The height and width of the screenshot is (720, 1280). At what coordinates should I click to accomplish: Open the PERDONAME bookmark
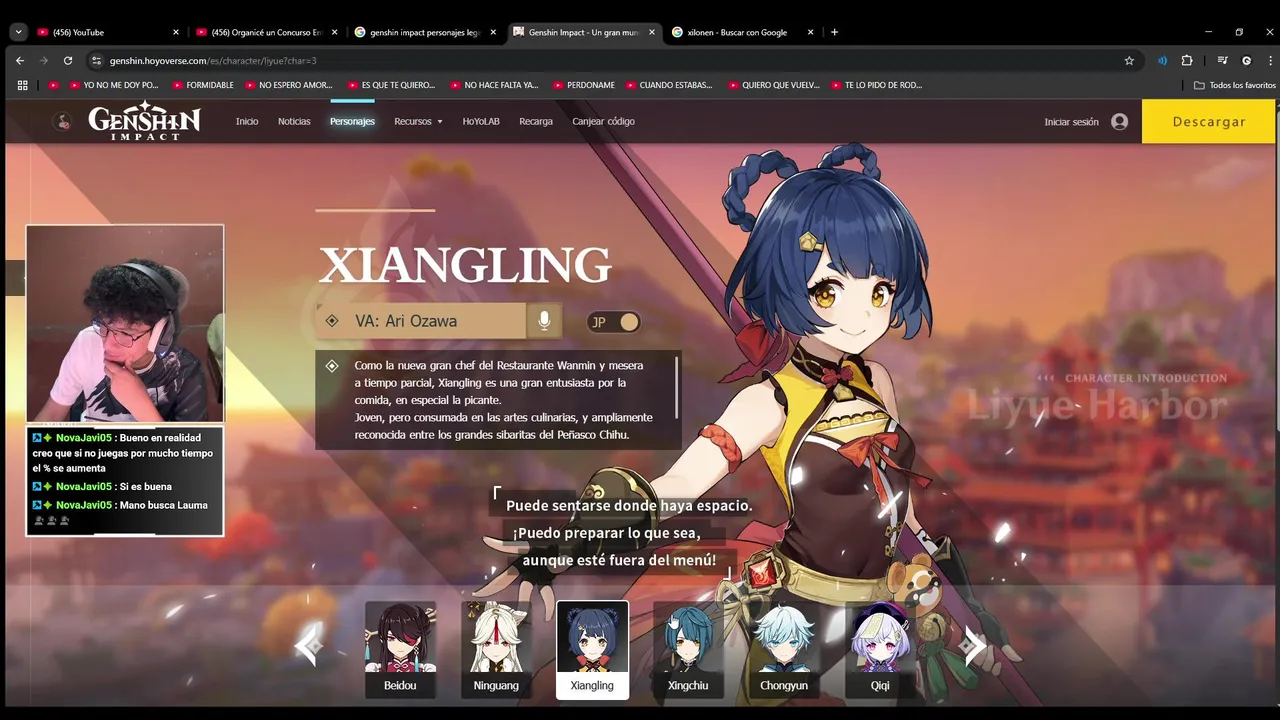click(583, 85)
